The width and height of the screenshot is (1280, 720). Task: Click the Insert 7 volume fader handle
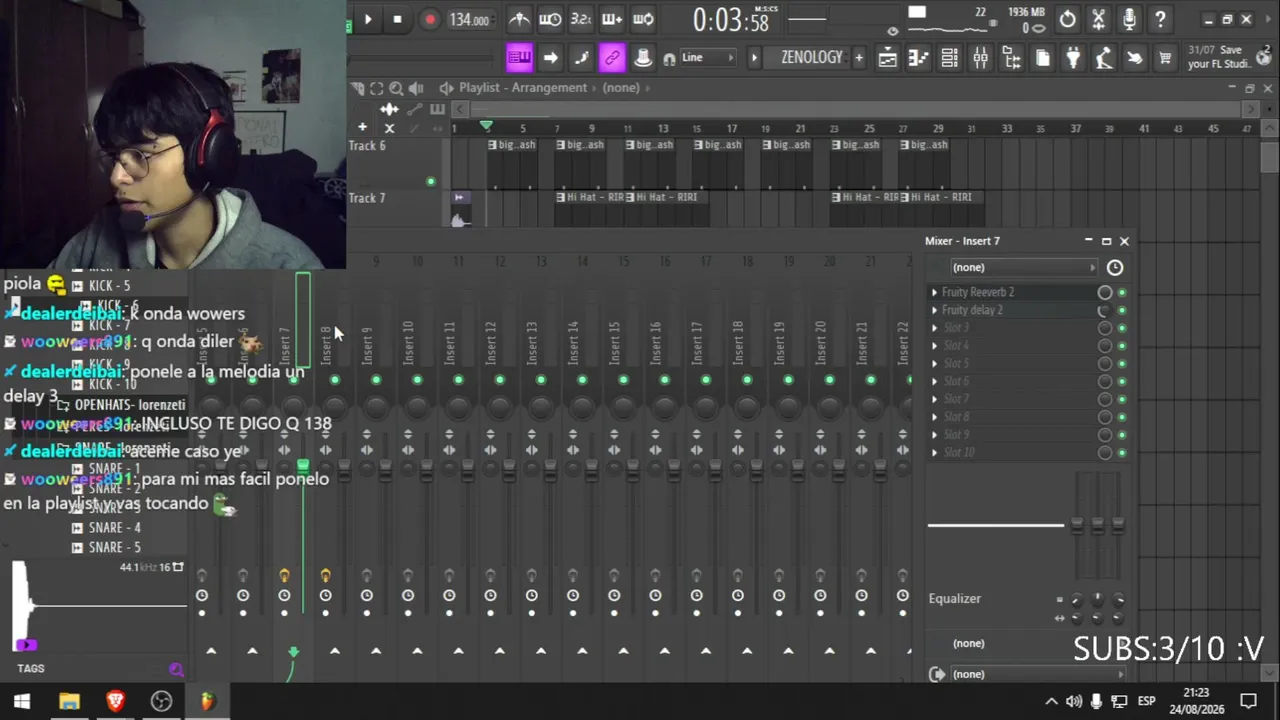pyautogui.click(x=302, y=466)
